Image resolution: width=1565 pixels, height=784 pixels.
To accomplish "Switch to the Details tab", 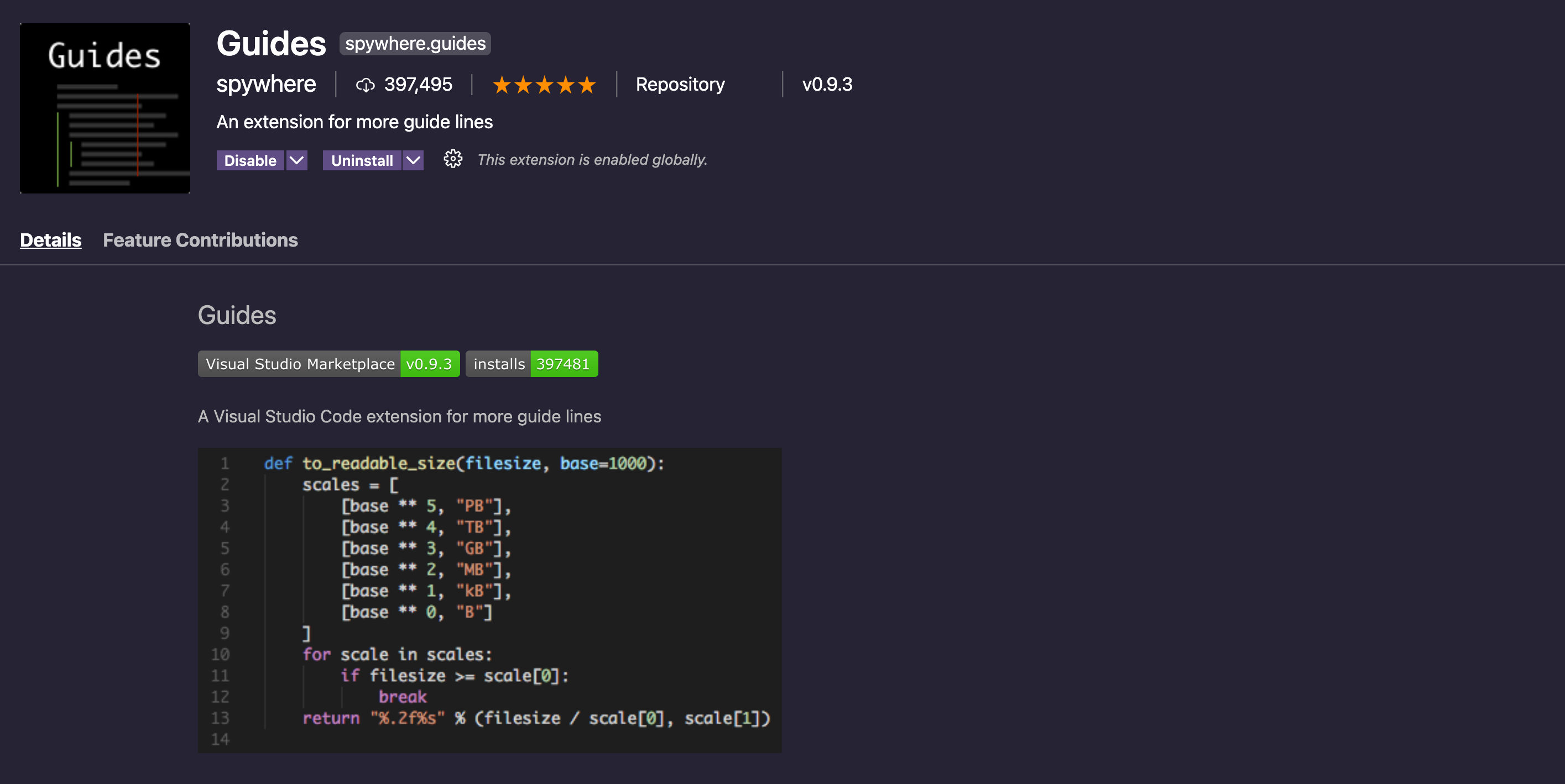I will [x=51, y=240].
